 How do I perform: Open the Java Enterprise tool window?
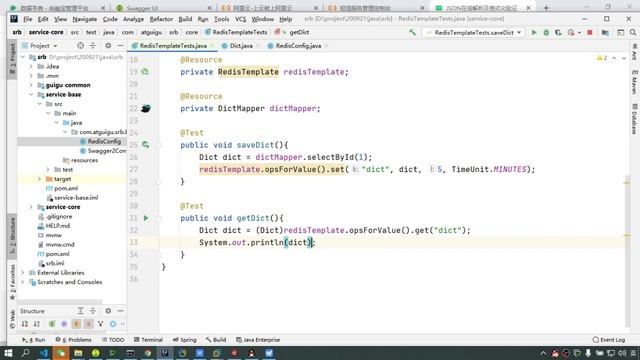[x=258, y=340]
